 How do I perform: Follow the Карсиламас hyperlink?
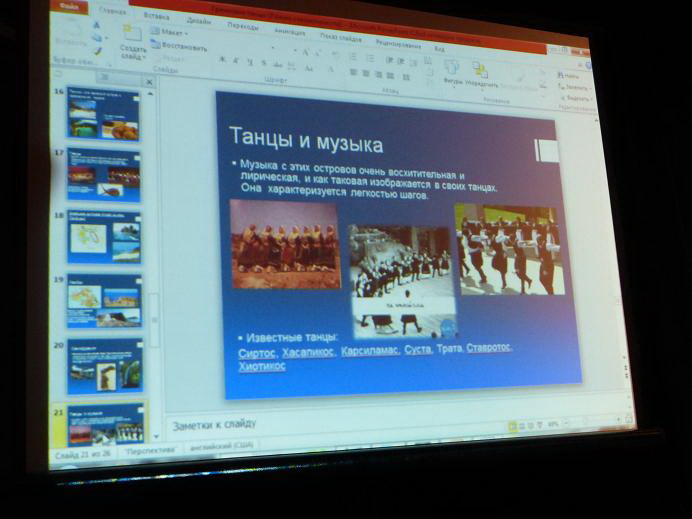(x=371, y=351)
